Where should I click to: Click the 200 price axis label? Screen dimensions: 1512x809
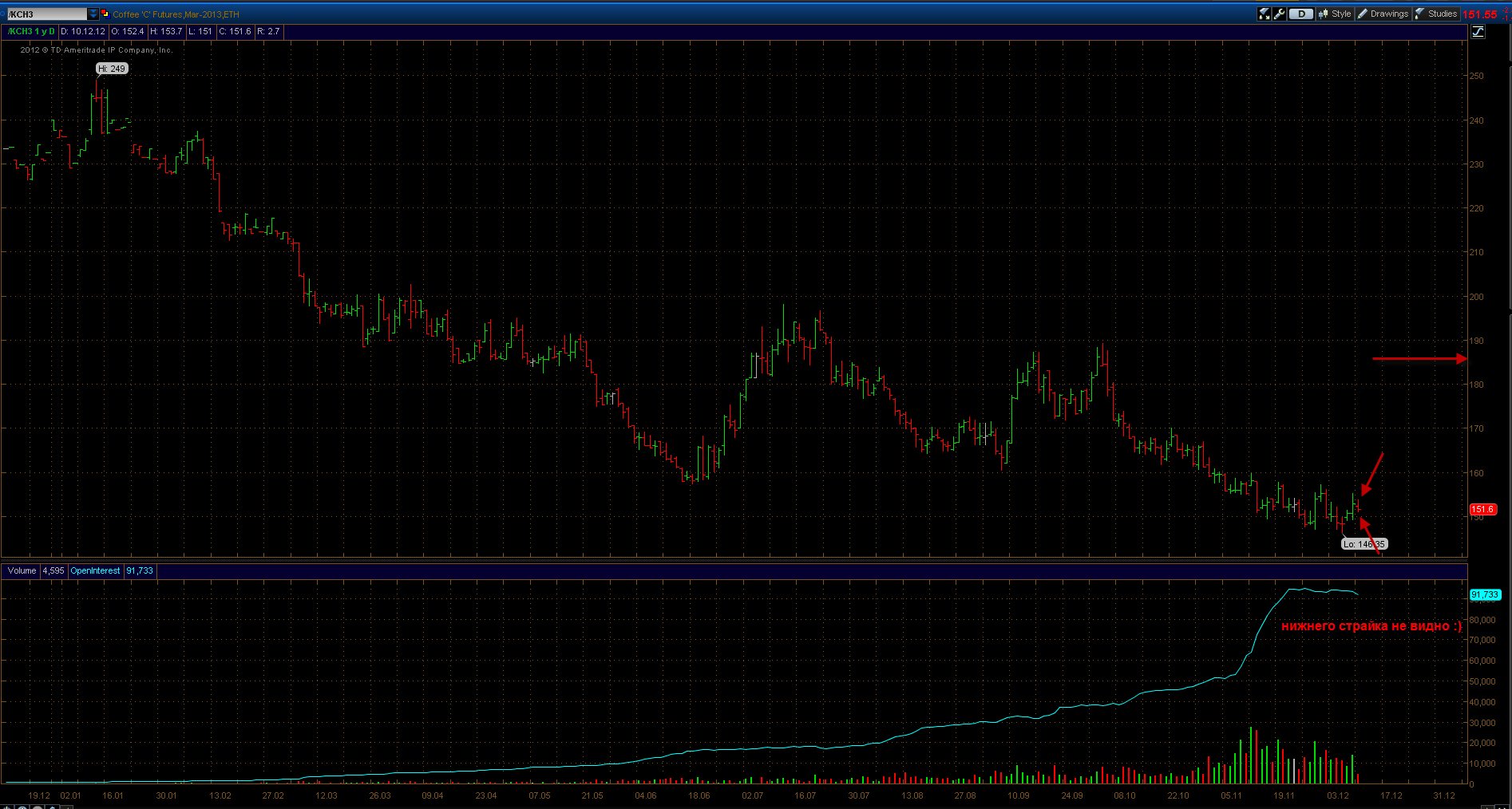(x=1477, y=297)
